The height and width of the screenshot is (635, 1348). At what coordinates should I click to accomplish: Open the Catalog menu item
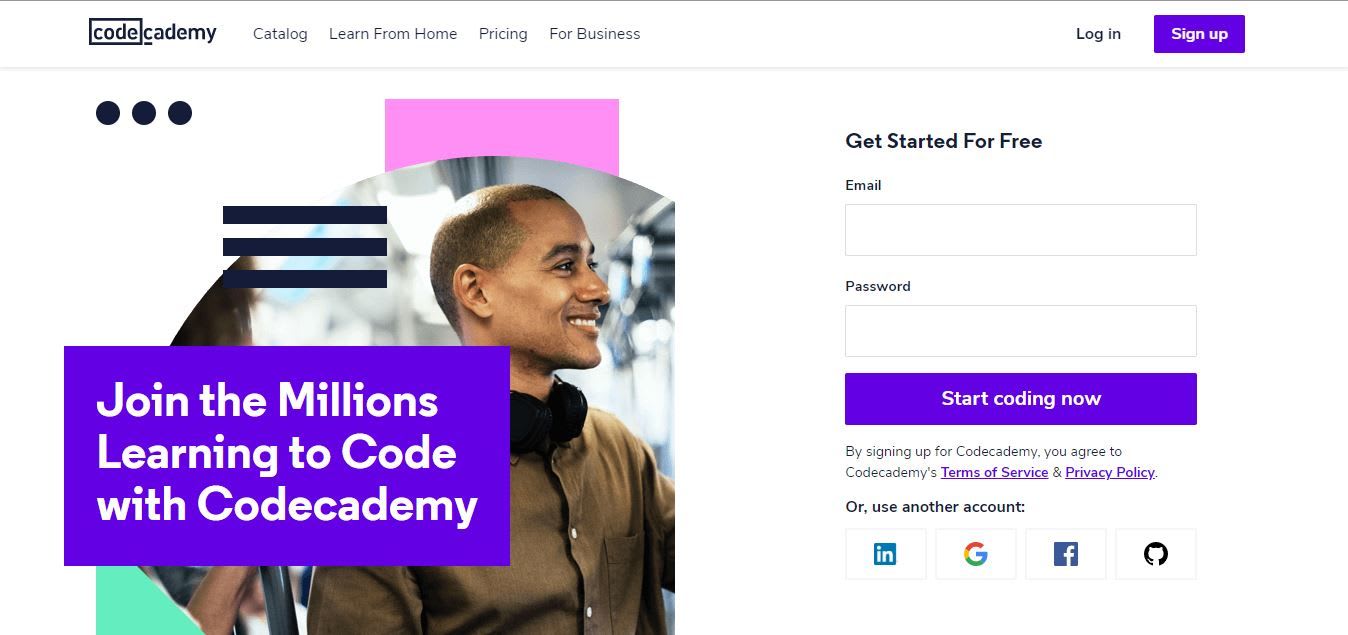(x=280, y=34)
